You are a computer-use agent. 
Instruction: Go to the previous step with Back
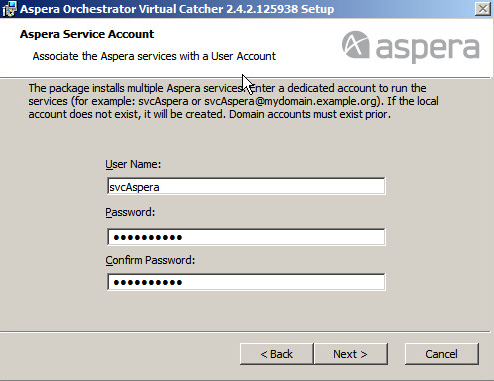pos(276,354)
